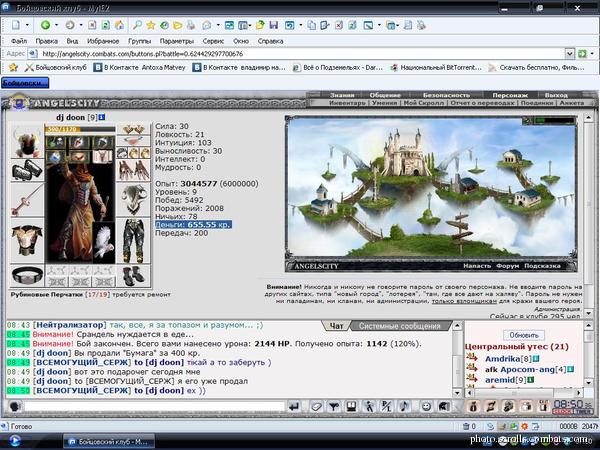The image size is (600, 450).
Task: Click the eraser clear-chat icon
Action: click(x=316, y=406)
